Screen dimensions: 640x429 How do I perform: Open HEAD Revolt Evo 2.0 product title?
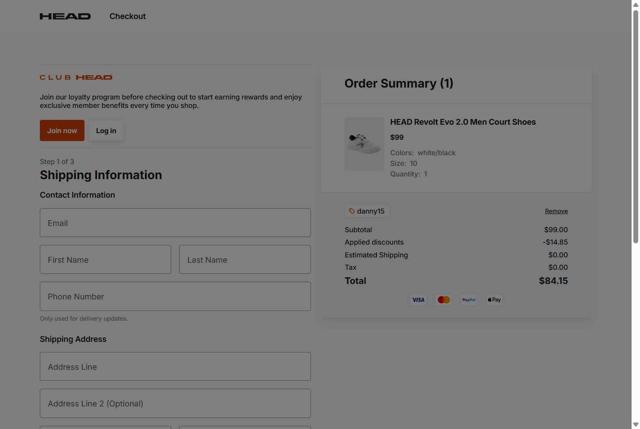(x=463, y=122)
